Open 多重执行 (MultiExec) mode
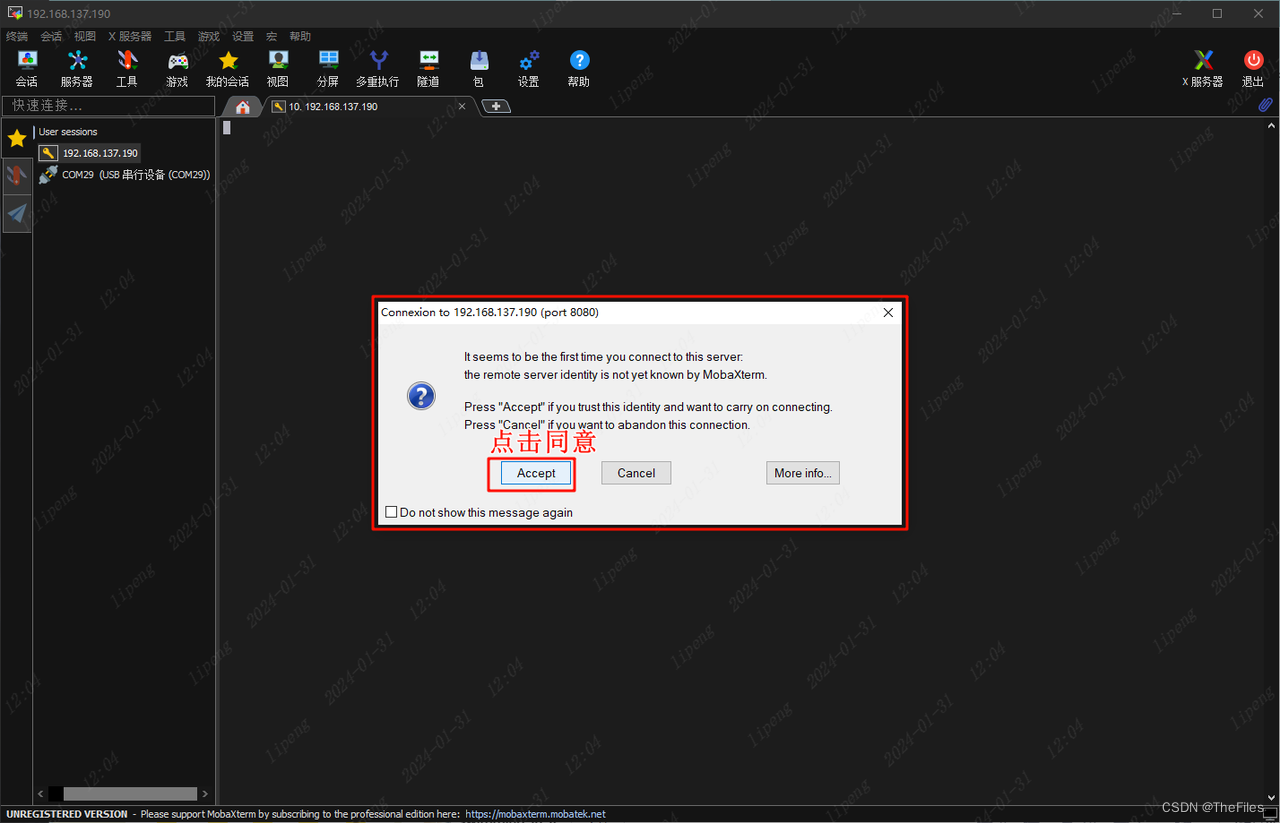1280x823 pixels. [x=377, y=68]
